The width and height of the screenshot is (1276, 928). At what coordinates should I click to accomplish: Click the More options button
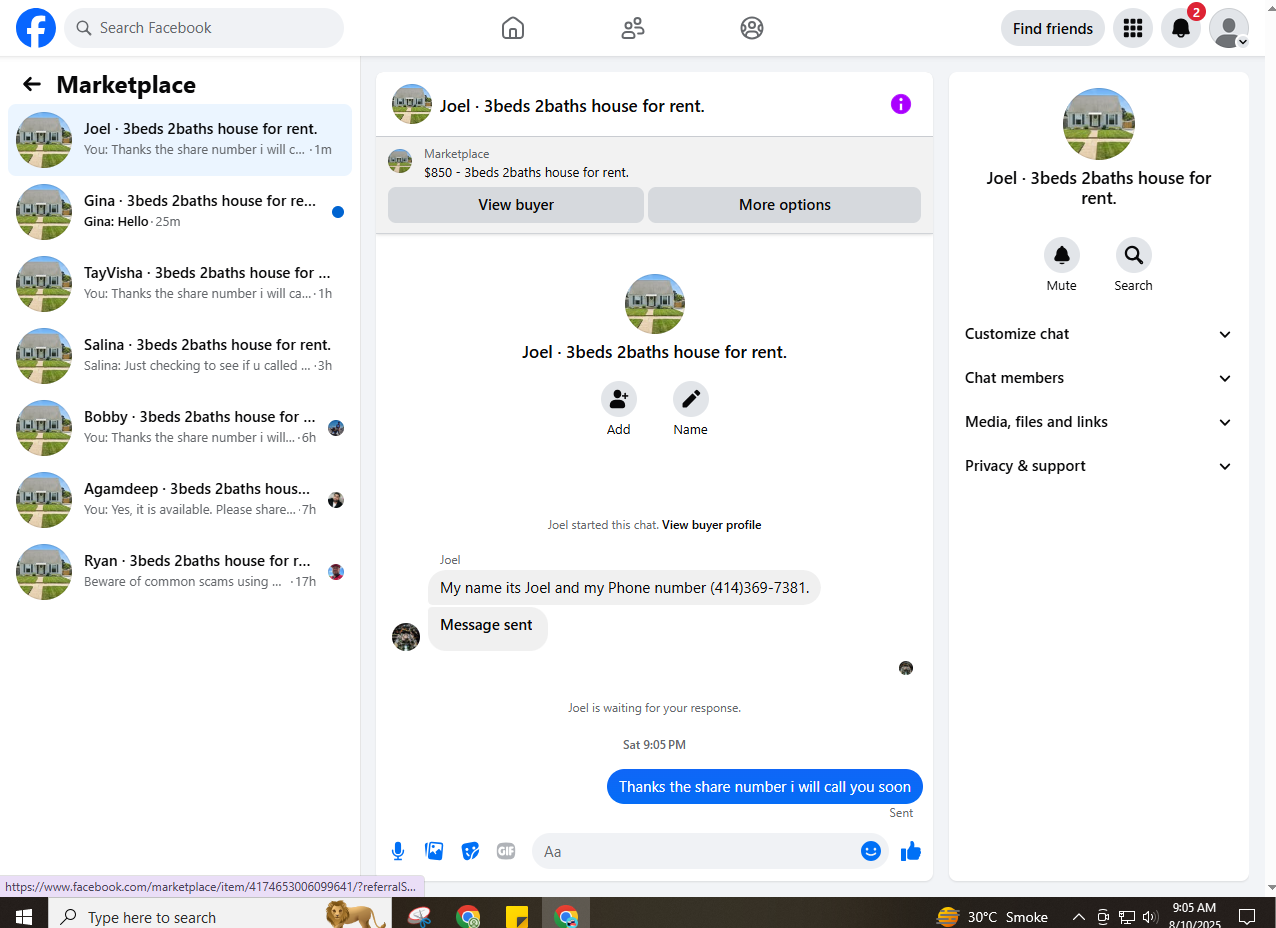click(x=785, y=205)
